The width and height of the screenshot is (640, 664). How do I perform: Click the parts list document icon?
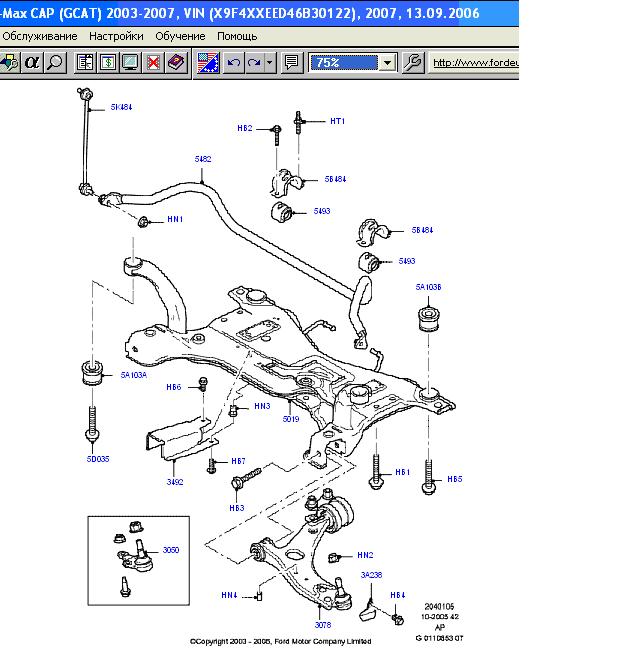pos(86,63)
